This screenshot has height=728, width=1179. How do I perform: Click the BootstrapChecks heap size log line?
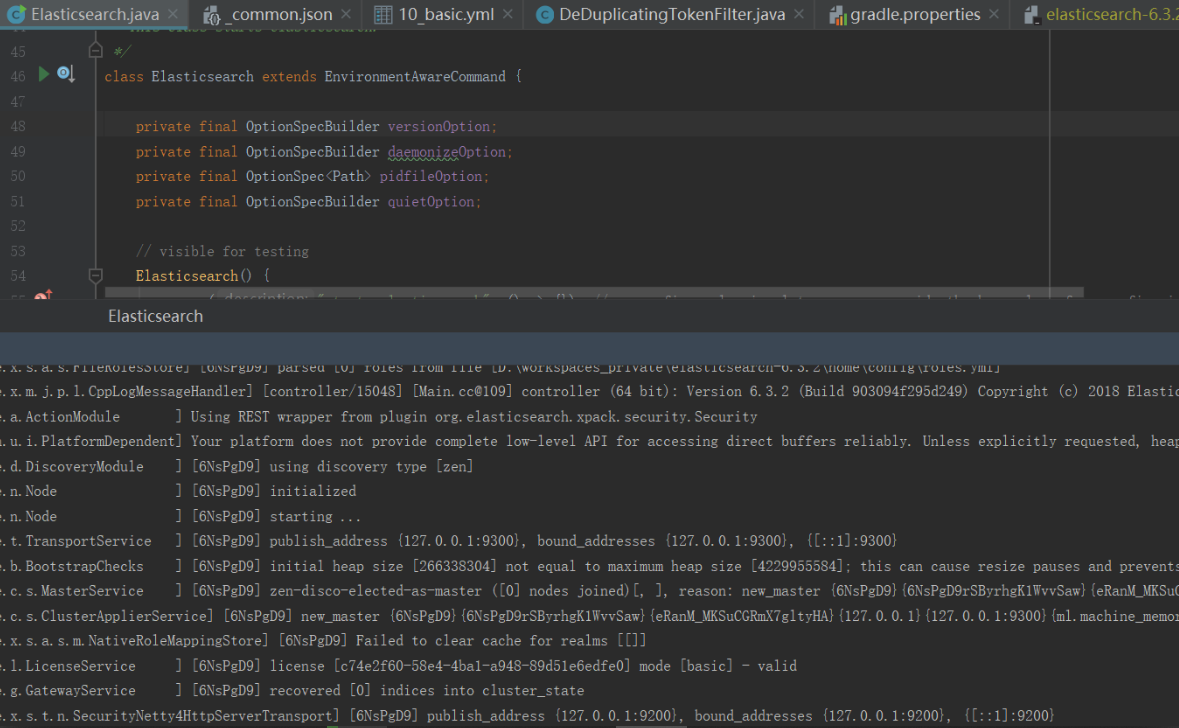click(x=590, y=566)
